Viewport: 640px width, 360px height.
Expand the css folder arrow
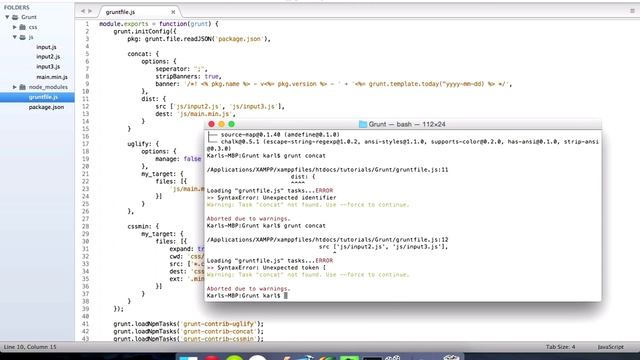pos(15,27)
